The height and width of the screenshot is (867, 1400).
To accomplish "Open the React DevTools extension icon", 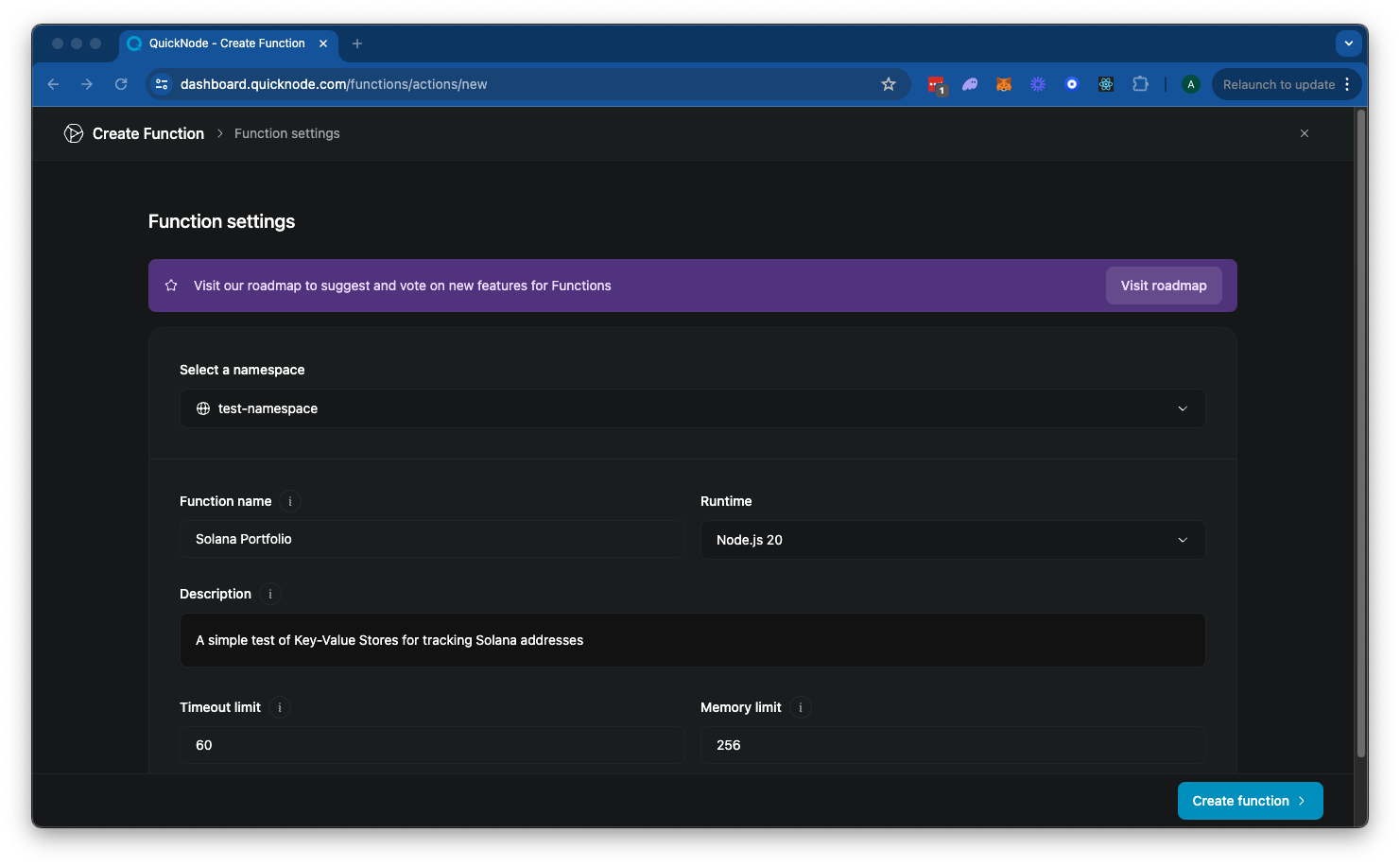I will [x=1106, y=84].
